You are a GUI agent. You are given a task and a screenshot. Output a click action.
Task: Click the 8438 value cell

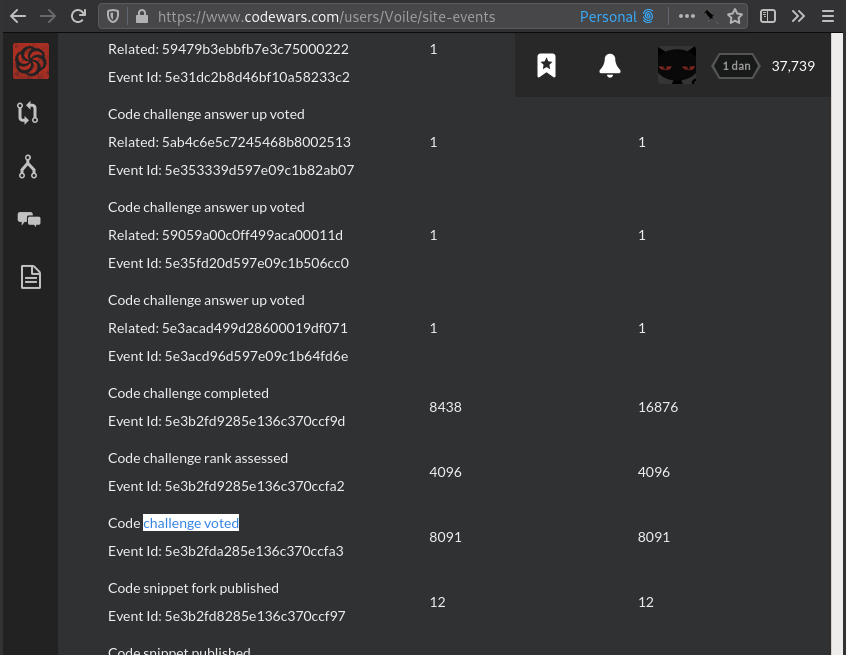[445, 407]
